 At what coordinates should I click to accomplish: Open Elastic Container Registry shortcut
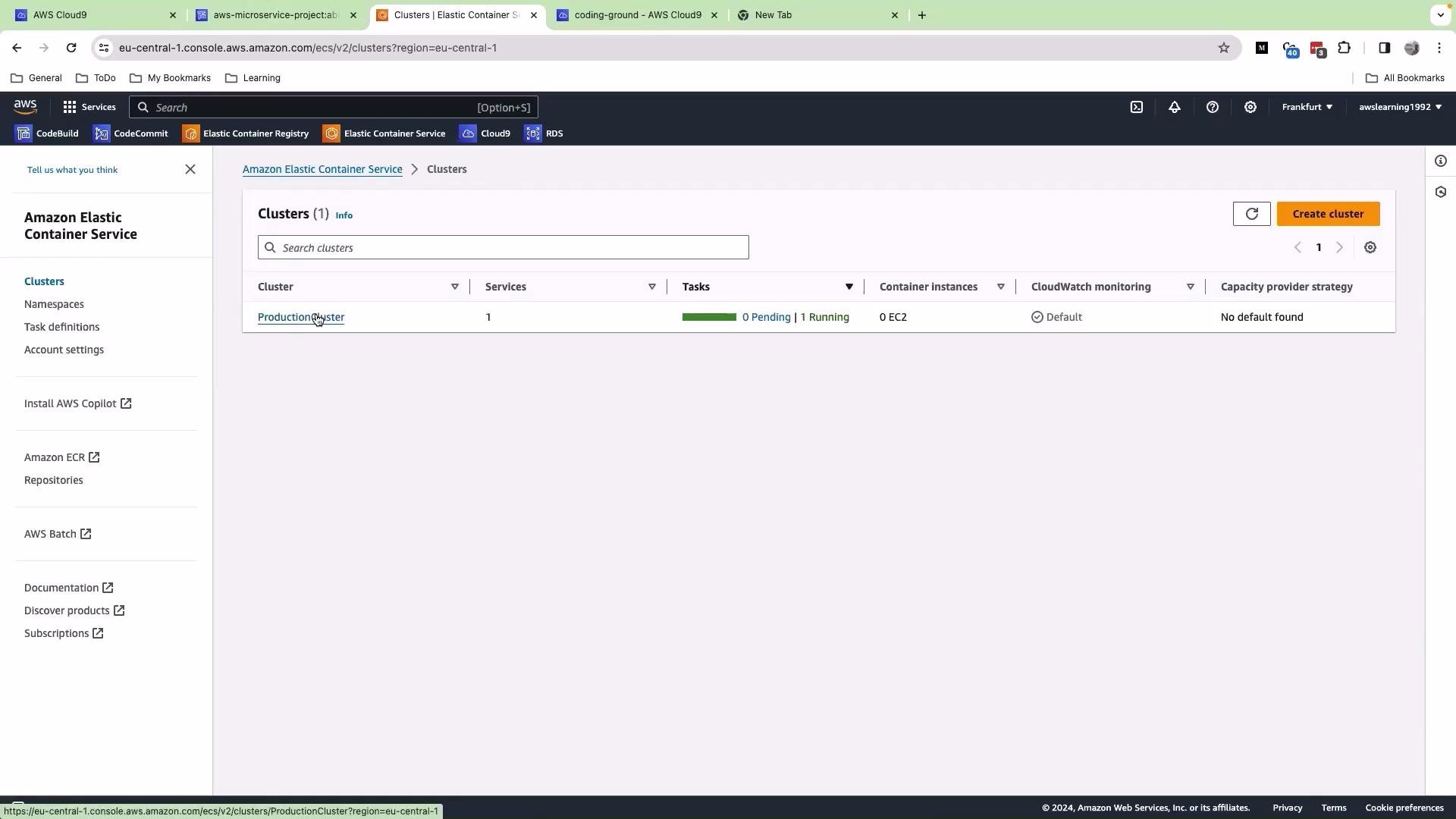(x=246, y=133)
